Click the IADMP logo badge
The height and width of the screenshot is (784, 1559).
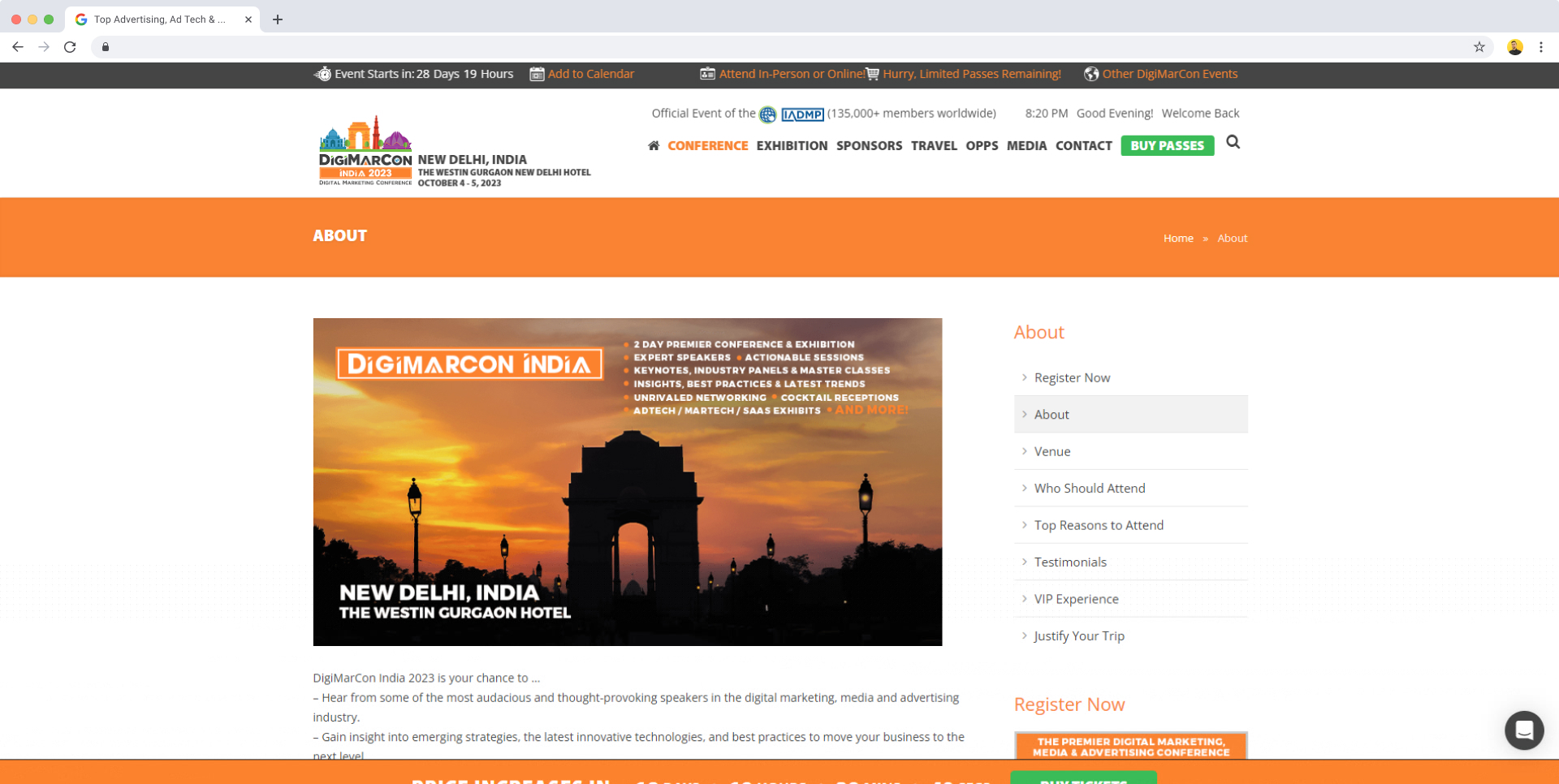tap(802, 114)
